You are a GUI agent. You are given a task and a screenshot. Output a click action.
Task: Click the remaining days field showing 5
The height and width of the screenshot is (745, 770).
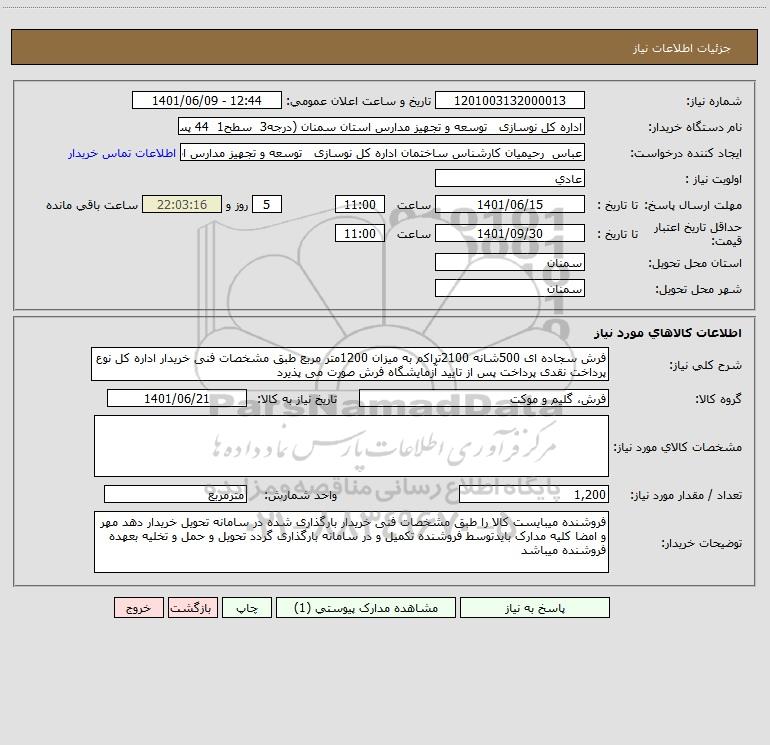pos(267,204)
